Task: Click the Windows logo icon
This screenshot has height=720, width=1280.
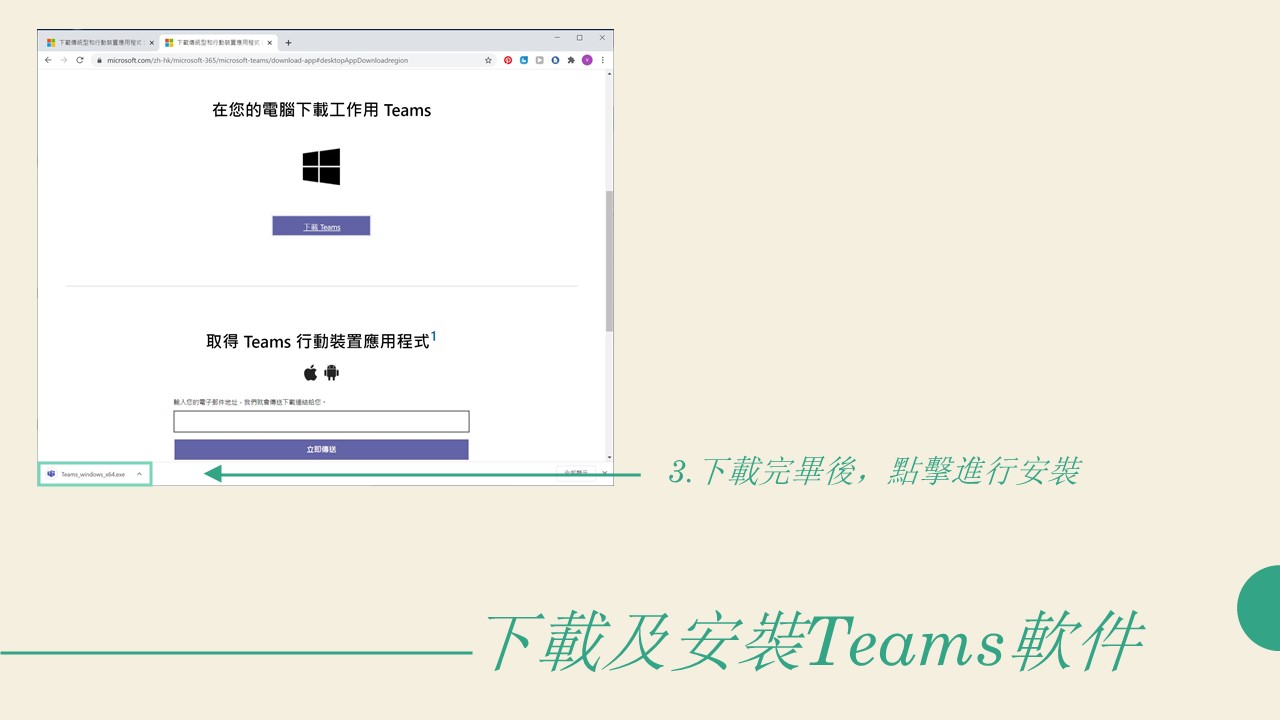Action: pos(321,167)
